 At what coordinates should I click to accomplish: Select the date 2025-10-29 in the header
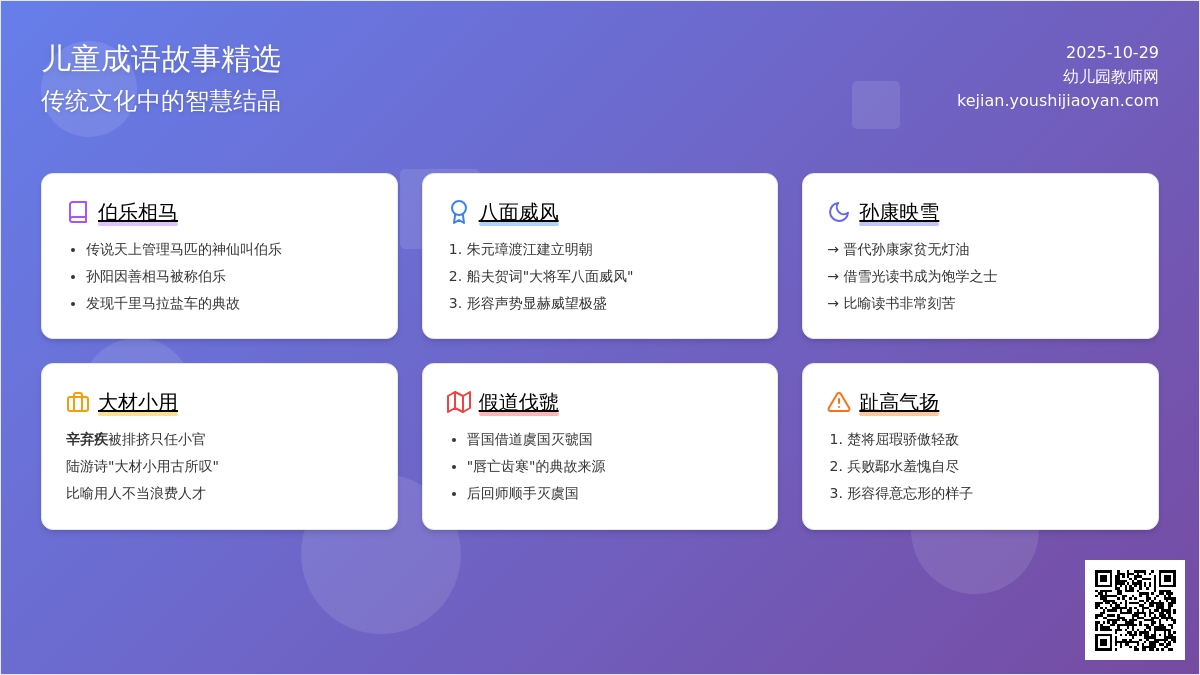pyautogui.click(x=1112, y=51)
